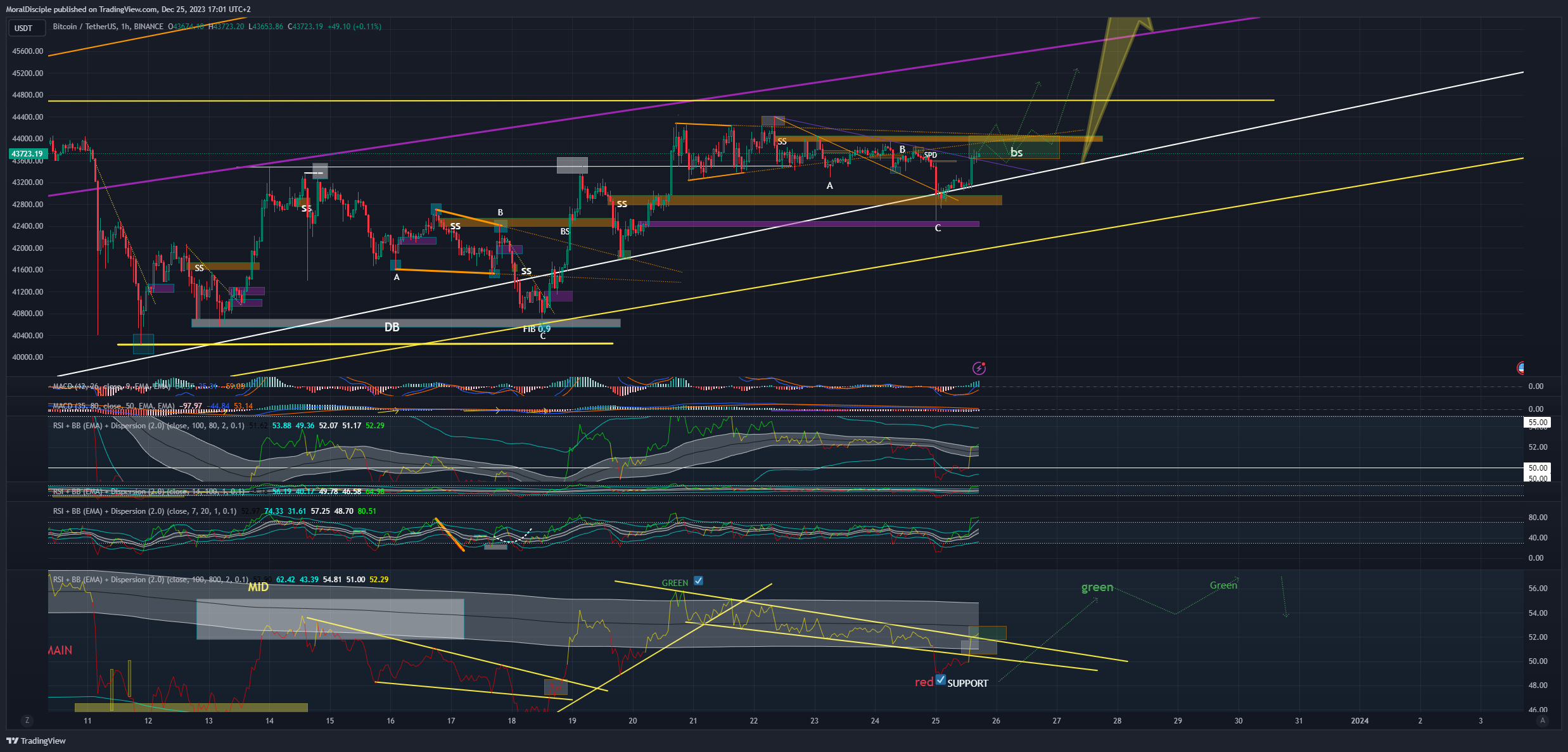Viewport: 1568px width, 752px height.
Task: Click the low value L43653.86
Action: tap(266, 27)
